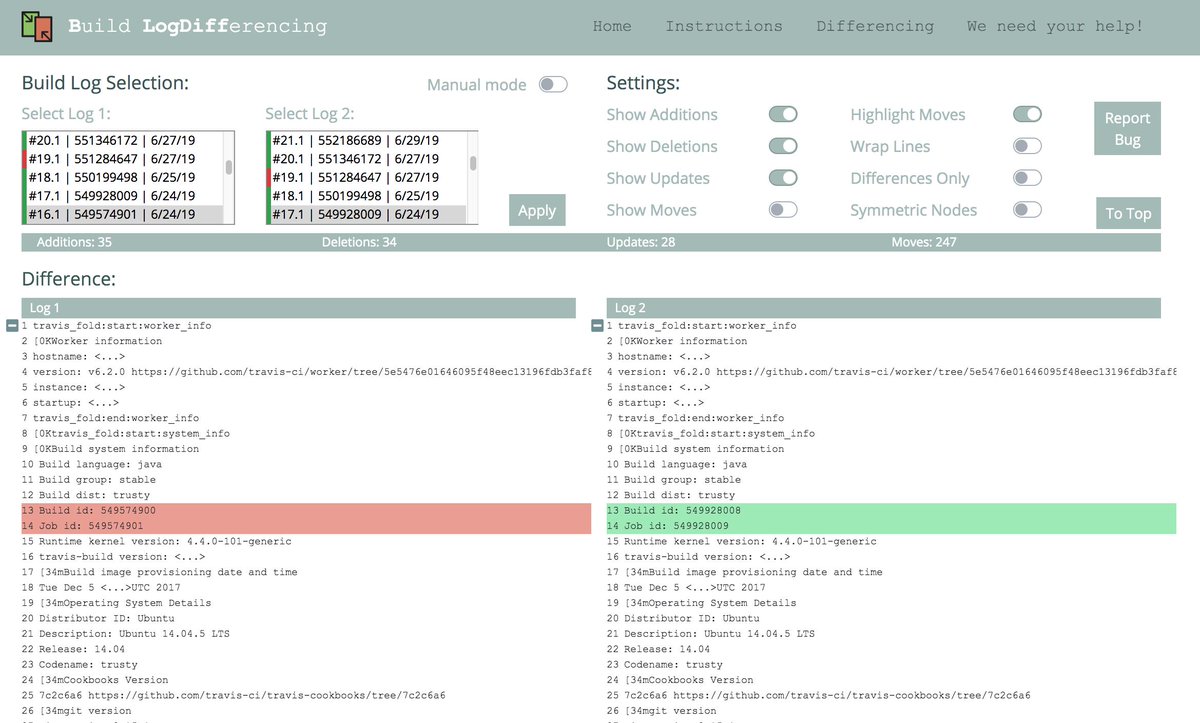This screenshot has height=723, width=1200.
Task: Go to Differencing nav item
Action: [x=875, y=27]
